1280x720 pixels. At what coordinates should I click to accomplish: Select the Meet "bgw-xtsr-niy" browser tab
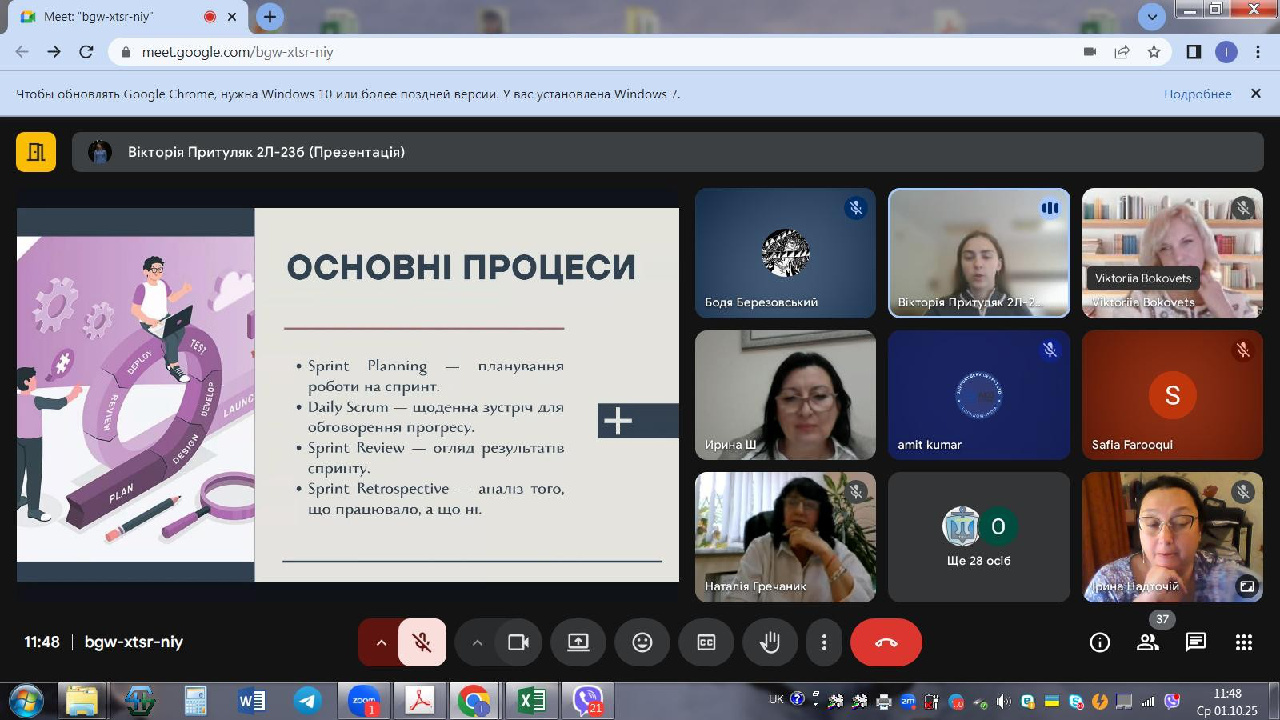pos(110,17)
